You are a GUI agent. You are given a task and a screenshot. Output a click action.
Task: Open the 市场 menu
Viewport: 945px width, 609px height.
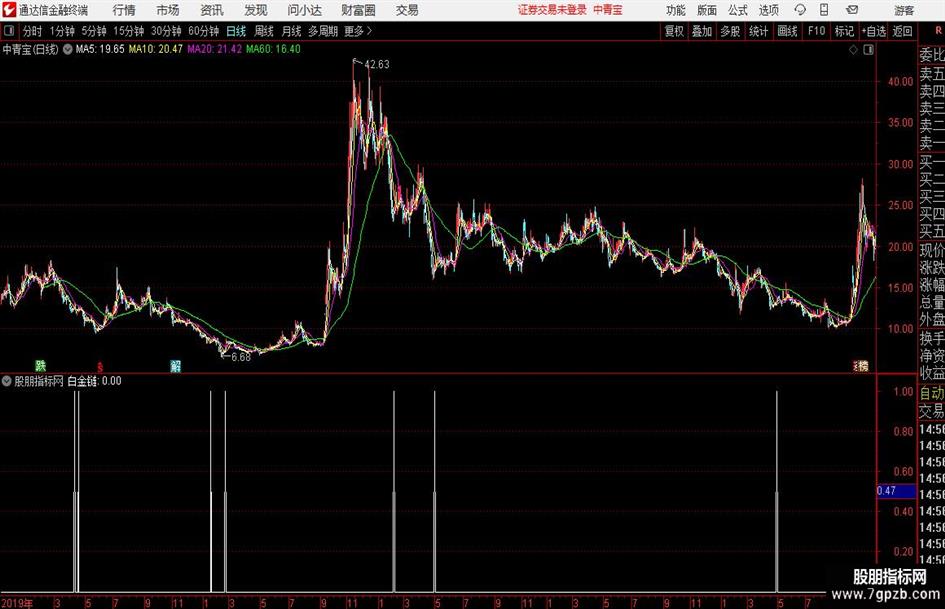(168, 10)
